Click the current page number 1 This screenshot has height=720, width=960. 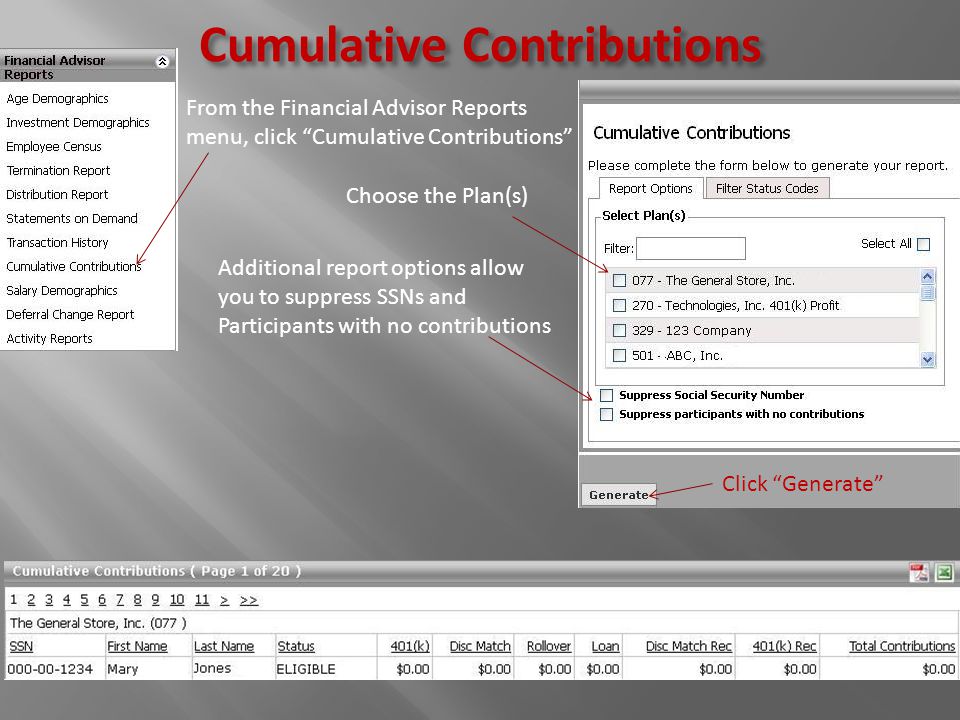pyautogui.click(x=13, y=599)
